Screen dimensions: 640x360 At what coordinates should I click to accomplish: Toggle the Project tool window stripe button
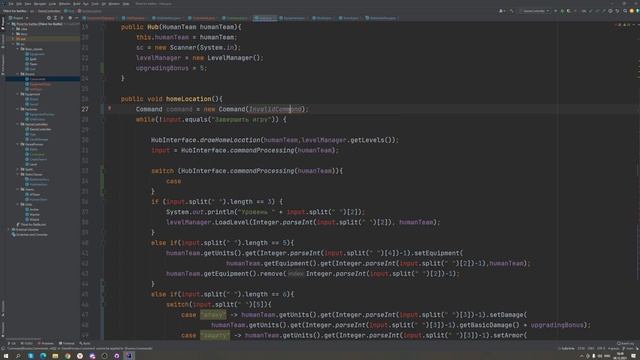[3, 23]
